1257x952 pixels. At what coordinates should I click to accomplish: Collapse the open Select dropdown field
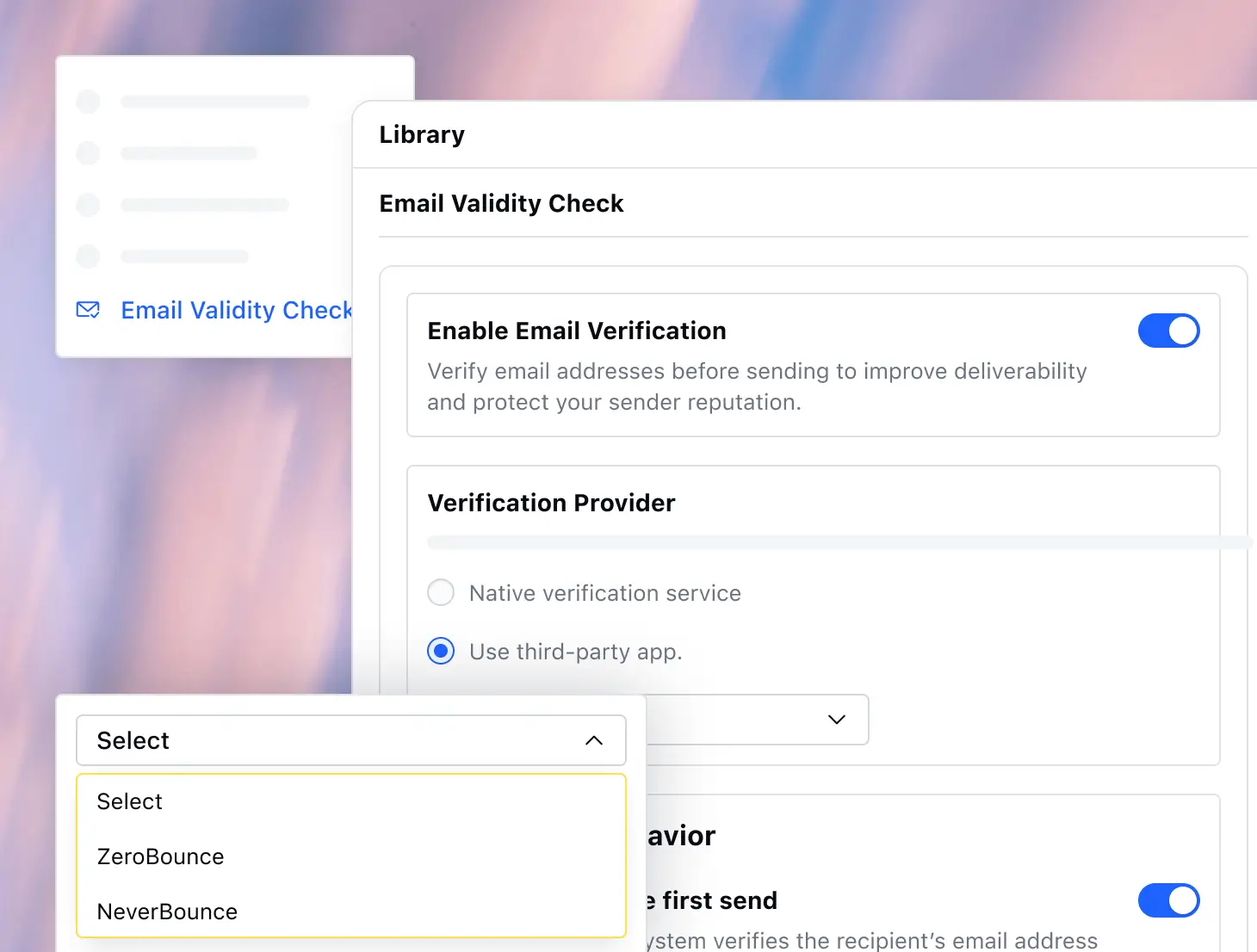[x=351, y=740]
